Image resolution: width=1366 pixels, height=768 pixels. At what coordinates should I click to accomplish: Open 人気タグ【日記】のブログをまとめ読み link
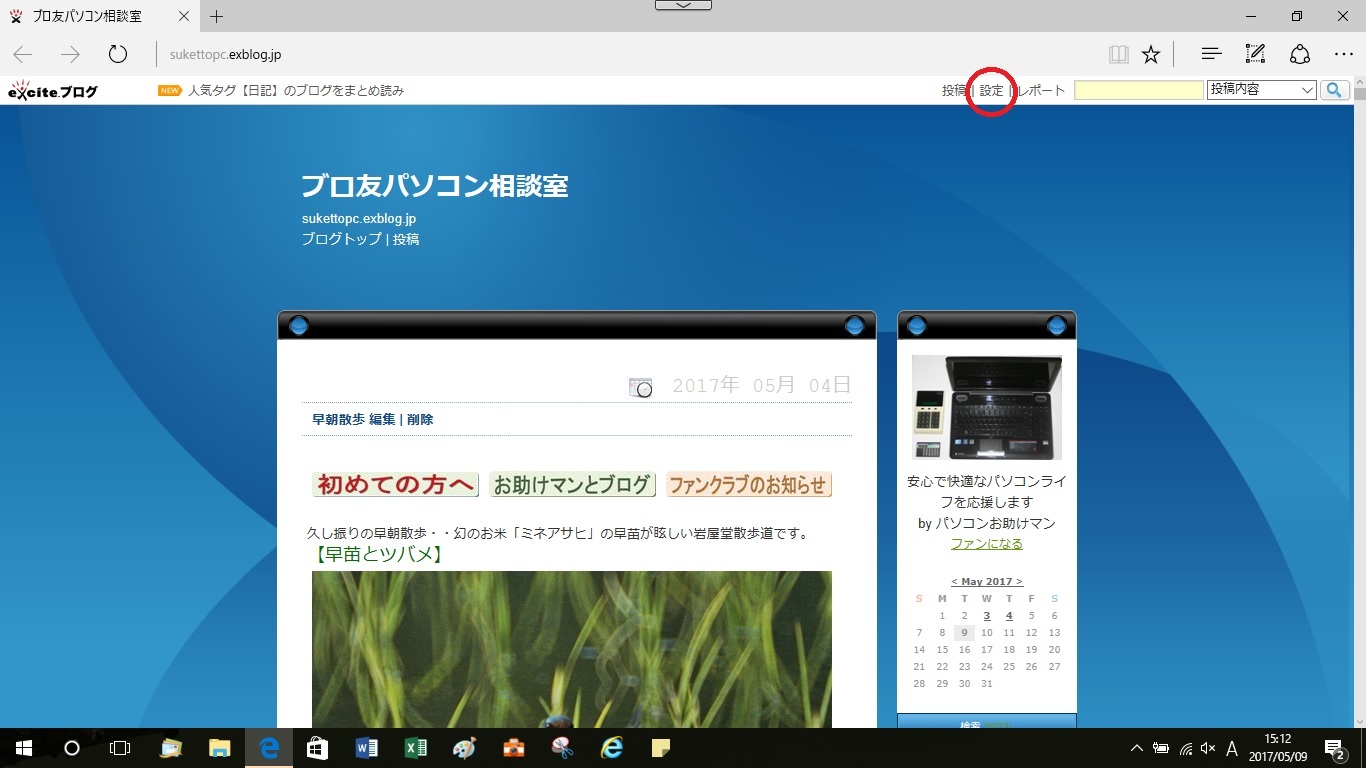tap(296, 90)
